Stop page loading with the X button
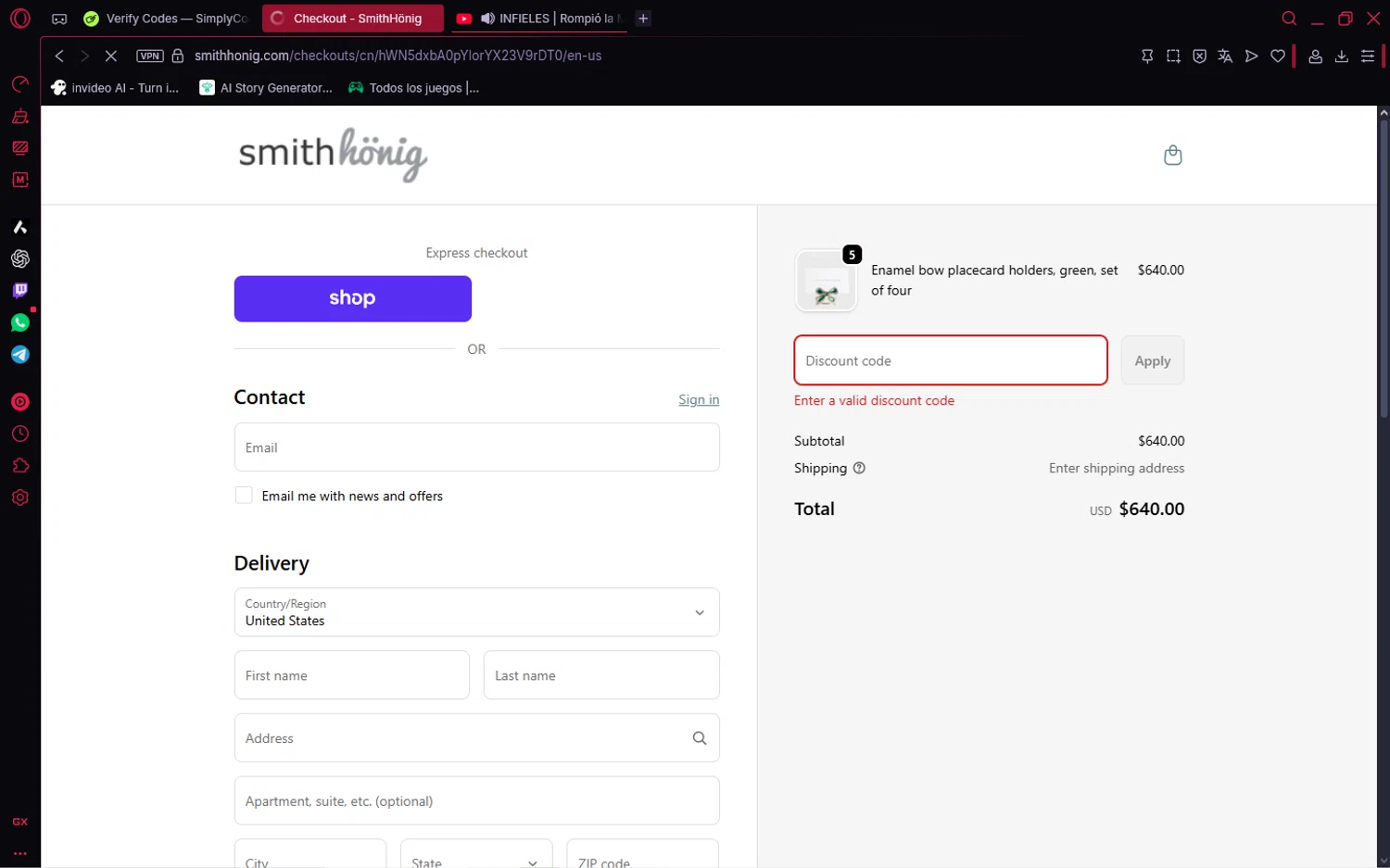This screenshot has height=868, width=1390. pos(110,56)
